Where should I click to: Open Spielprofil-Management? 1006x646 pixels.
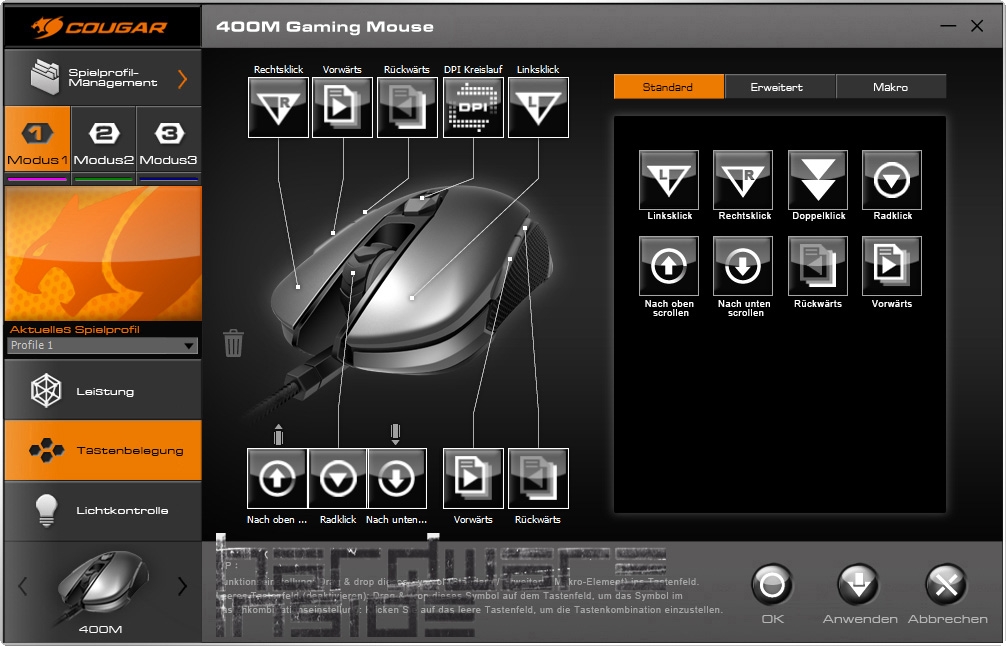pyautogui.click(x=103, y=78)
